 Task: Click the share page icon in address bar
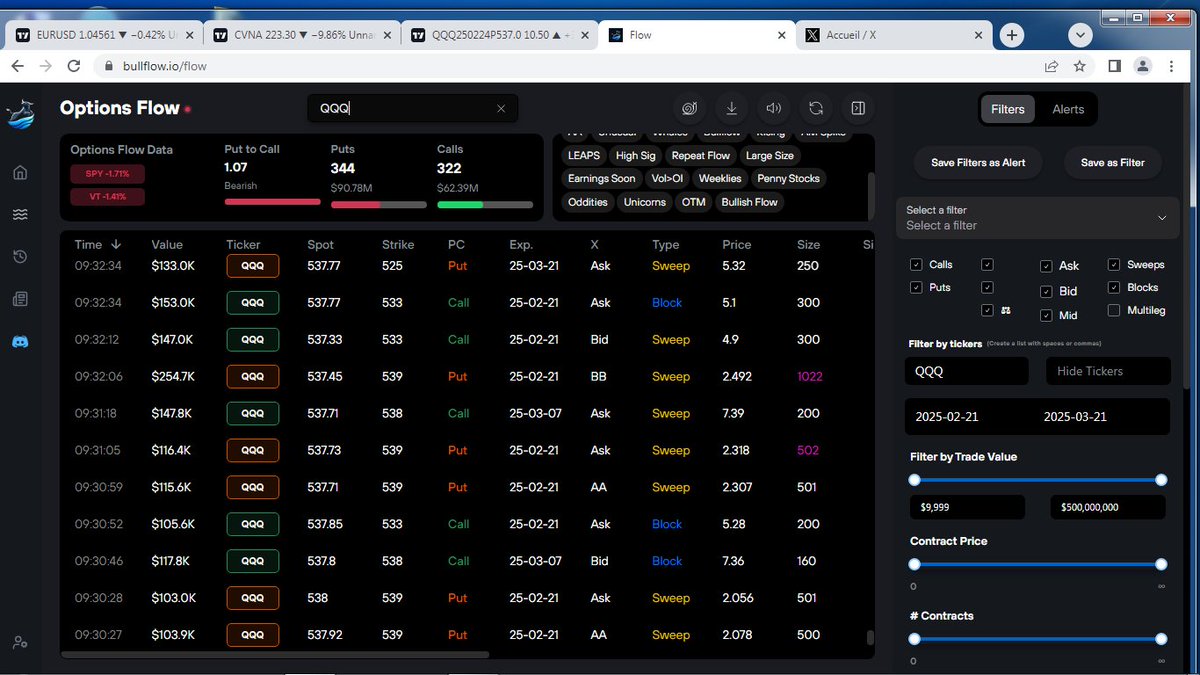pyautogui.click(x=1051, y=66)
